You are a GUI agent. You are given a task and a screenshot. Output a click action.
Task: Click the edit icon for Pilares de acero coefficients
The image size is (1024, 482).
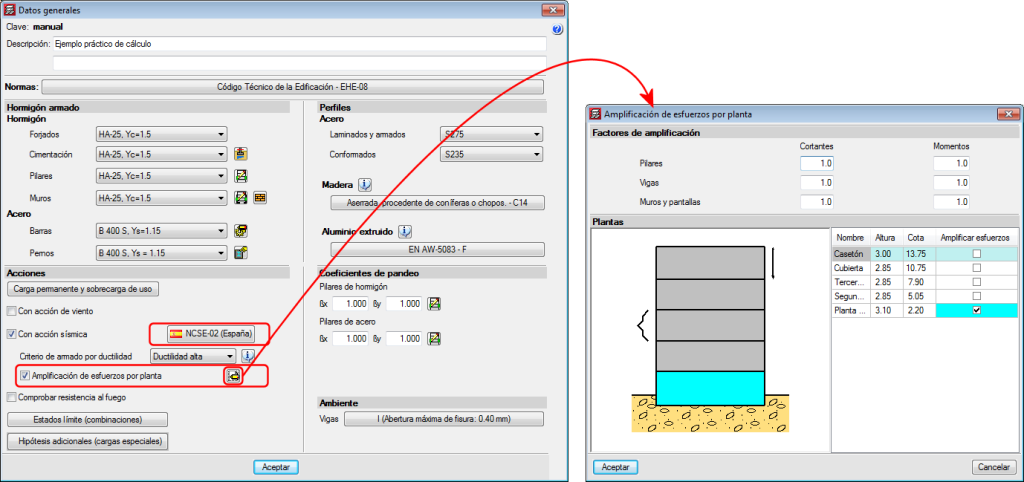[434, 338]
